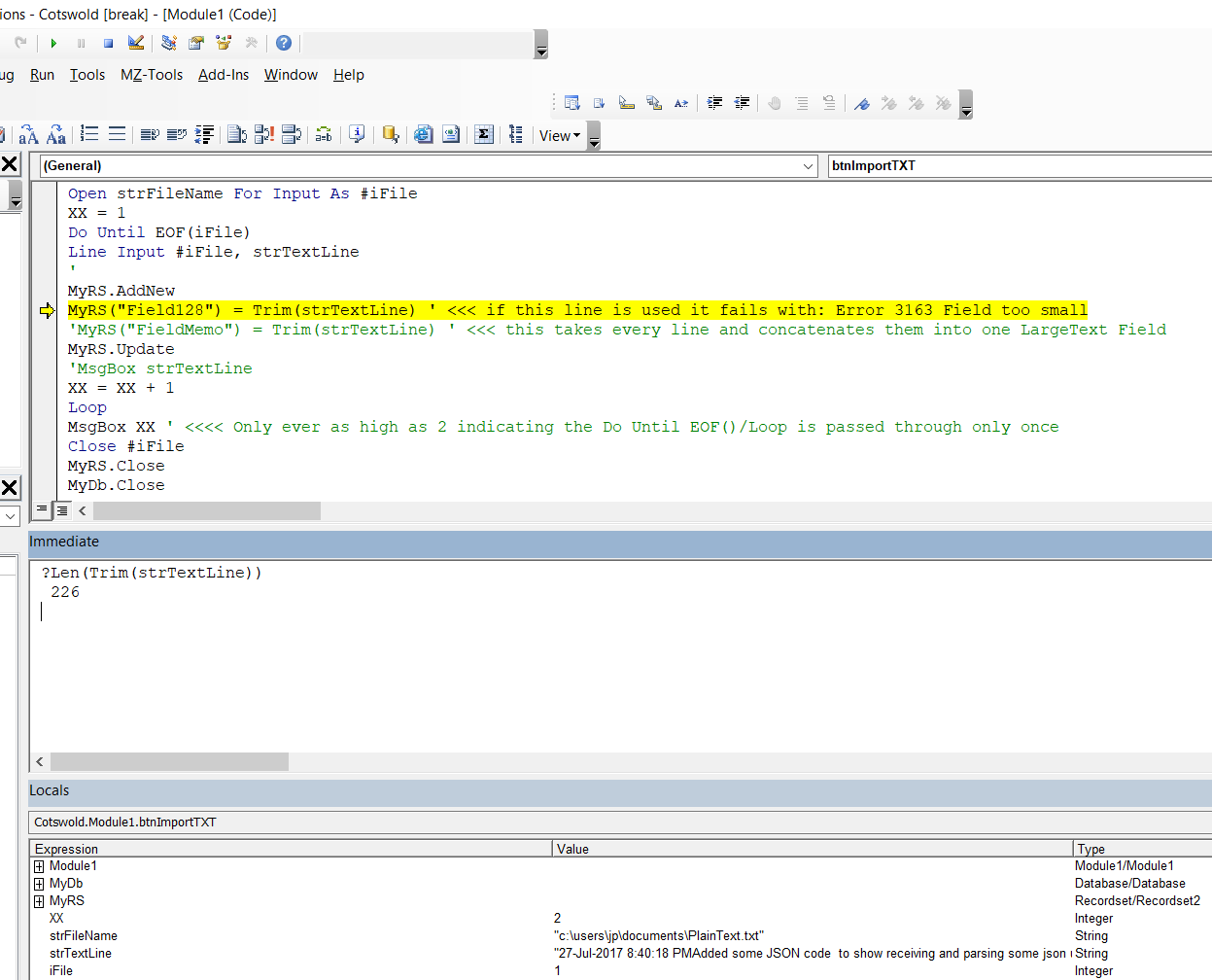Open the Project Explorer icon
The image size is (1212, 980).
[169, 43]
